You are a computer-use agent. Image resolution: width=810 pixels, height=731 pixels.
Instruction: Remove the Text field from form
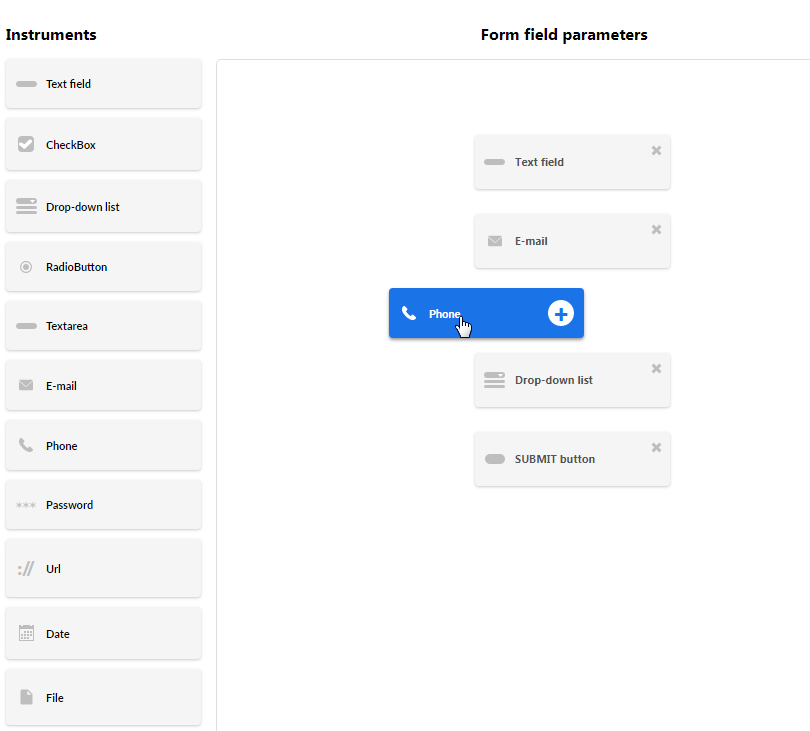(656, 150)
